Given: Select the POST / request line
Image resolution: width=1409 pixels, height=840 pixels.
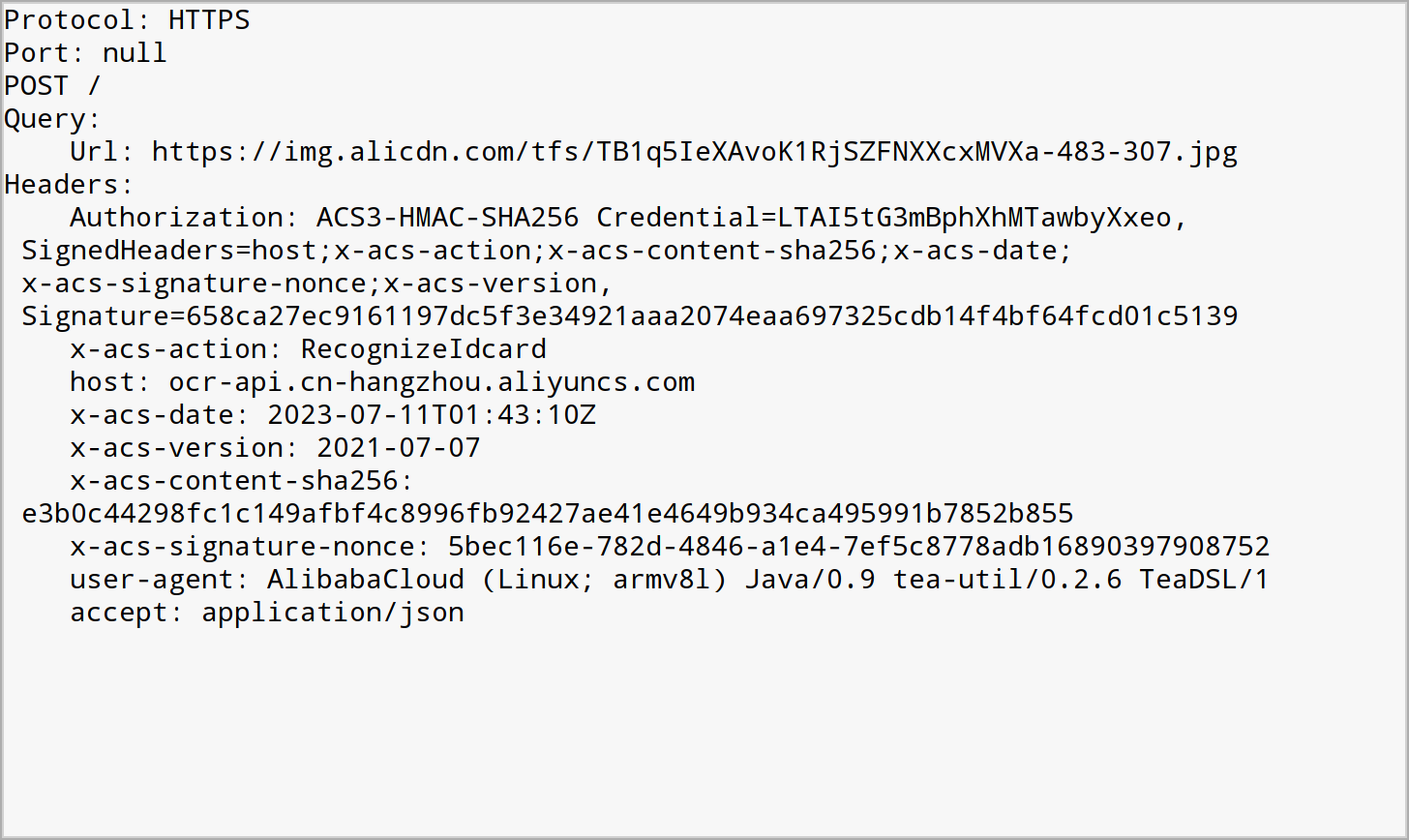Looking at the screenshot, I should pos(52,86).
